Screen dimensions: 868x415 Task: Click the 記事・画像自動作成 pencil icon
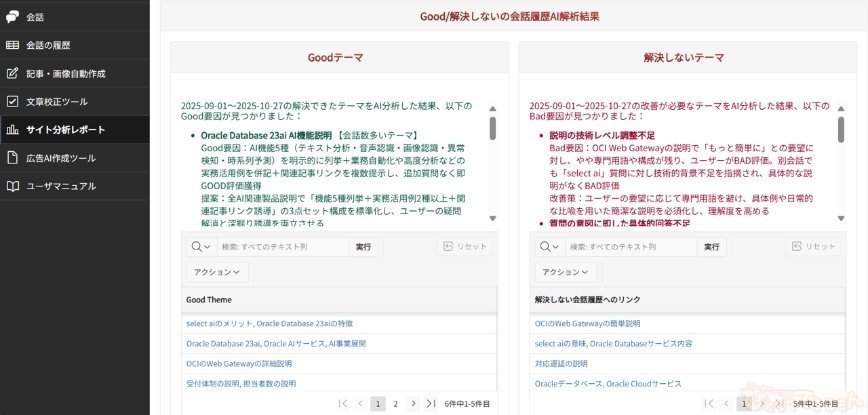(x=12, y=73)
